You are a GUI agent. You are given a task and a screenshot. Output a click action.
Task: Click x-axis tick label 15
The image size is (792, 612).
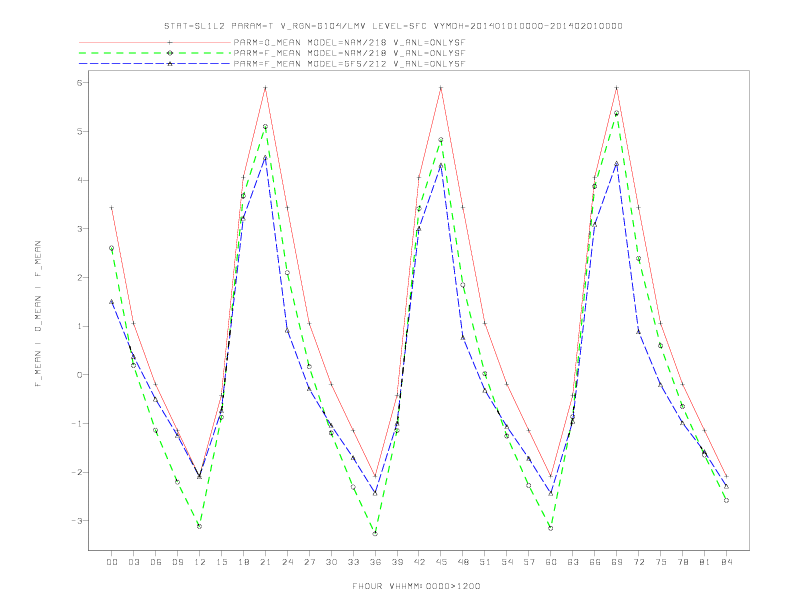click(221, 562)
